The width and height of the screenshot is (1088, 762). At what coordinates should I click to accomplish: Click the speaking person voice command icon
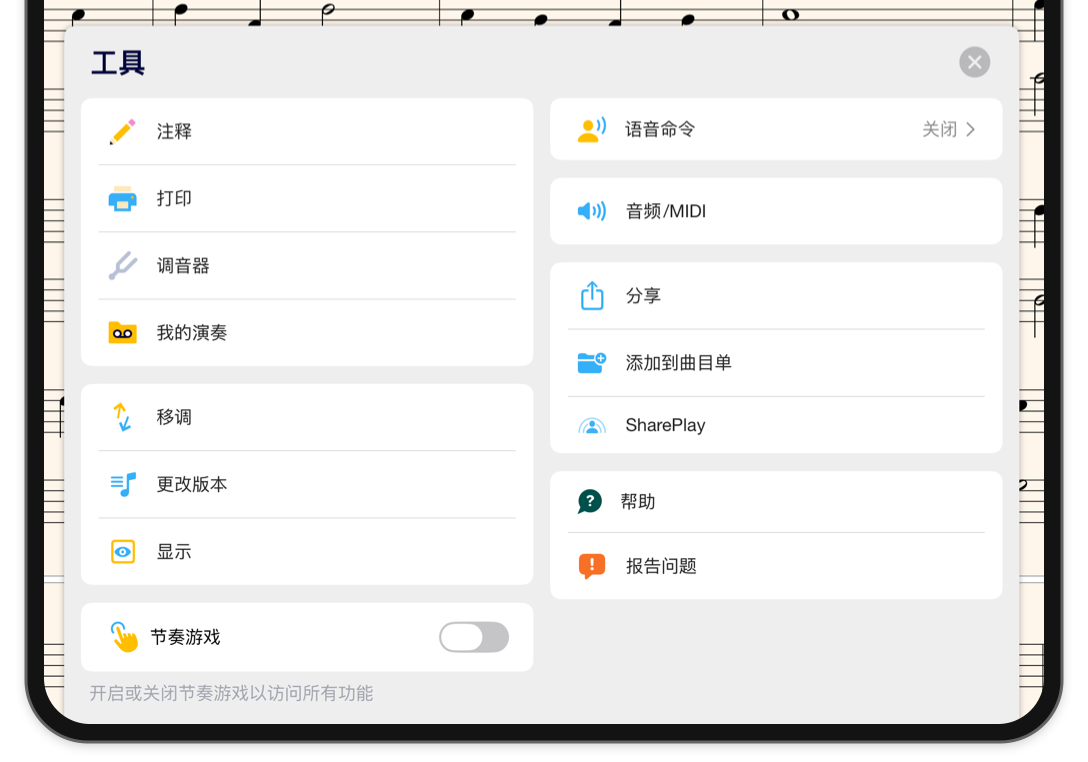point(591,130)
